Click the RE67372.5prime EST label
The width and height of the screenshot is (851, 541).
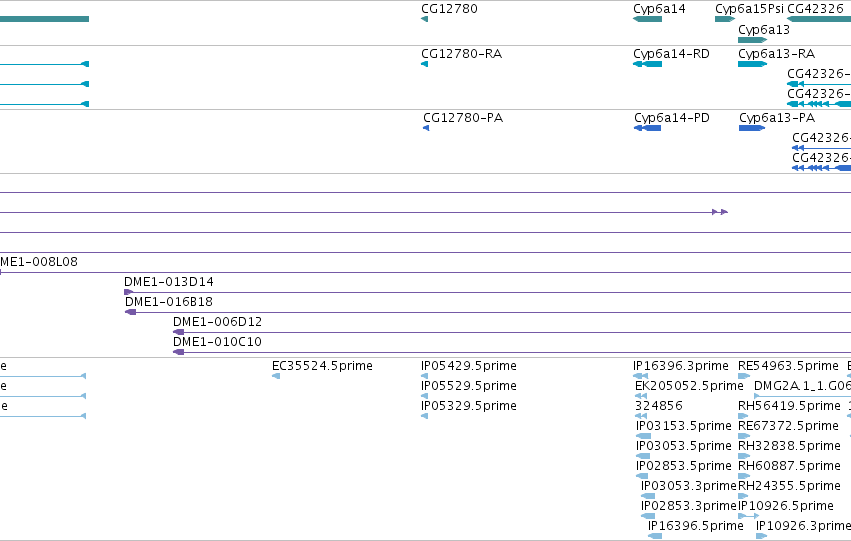pyautogui.click(x=788, y=426)
